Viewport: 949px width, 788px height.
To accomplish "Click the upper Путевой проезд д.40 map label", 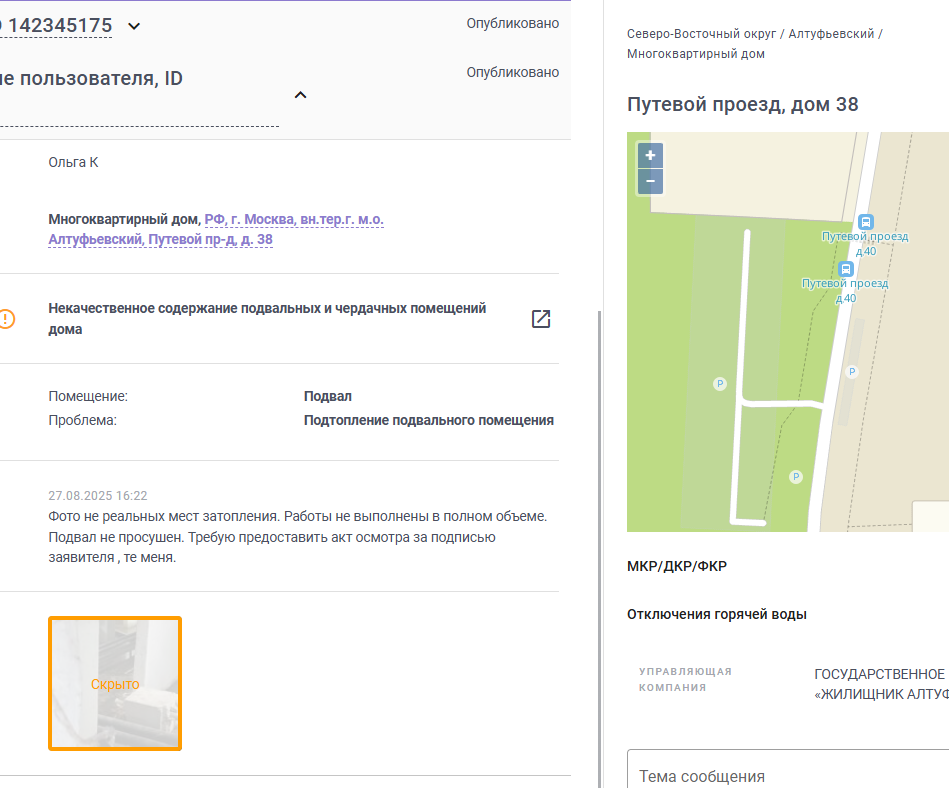I will pyautogui.click(x=865, y=243).
